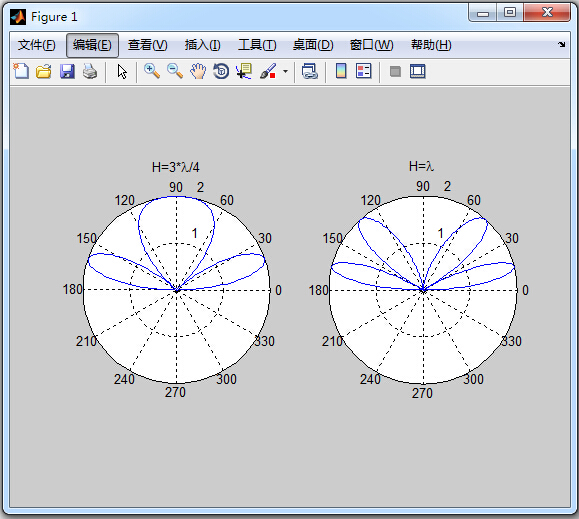Image resolution: width=579 pixels, height=519 pixels.
Task: Insert a legend via toolbar icon
Action: coord(364,71)
